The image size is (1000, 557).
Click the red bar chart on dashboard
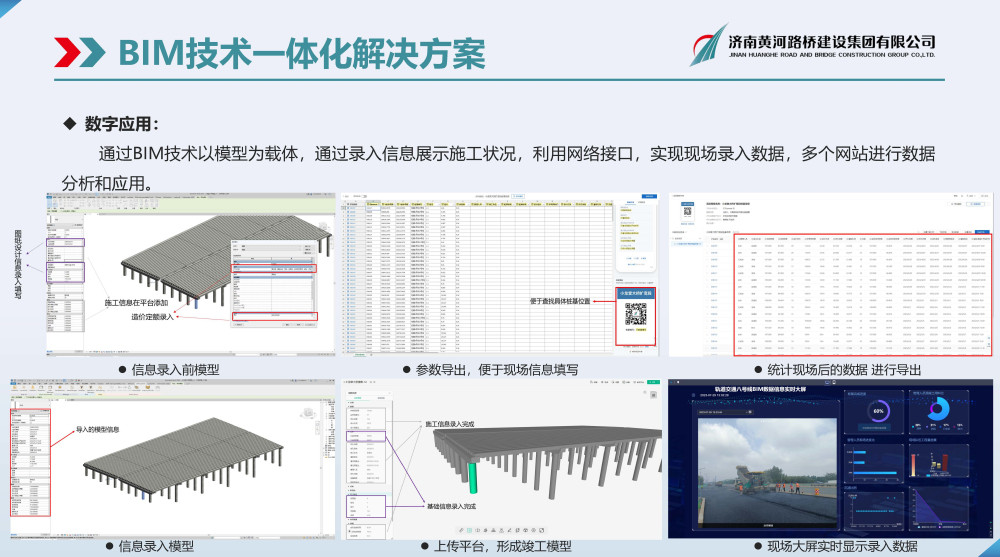point(943,462)
